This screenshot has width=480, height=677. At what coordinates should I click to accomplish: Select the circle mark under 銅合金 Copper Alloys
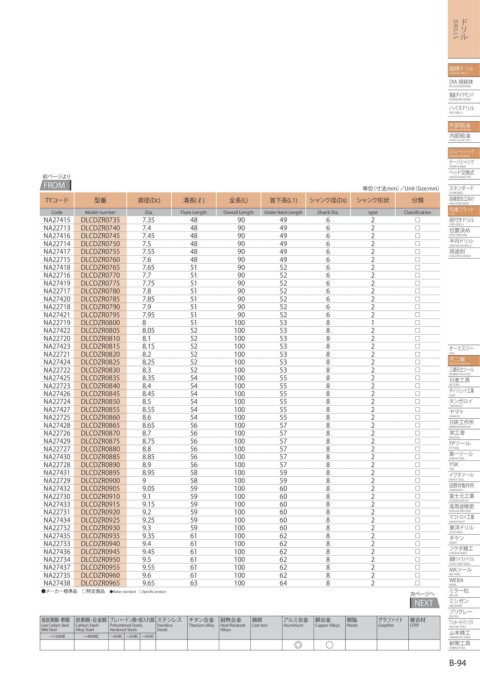(x=329, y=645)
